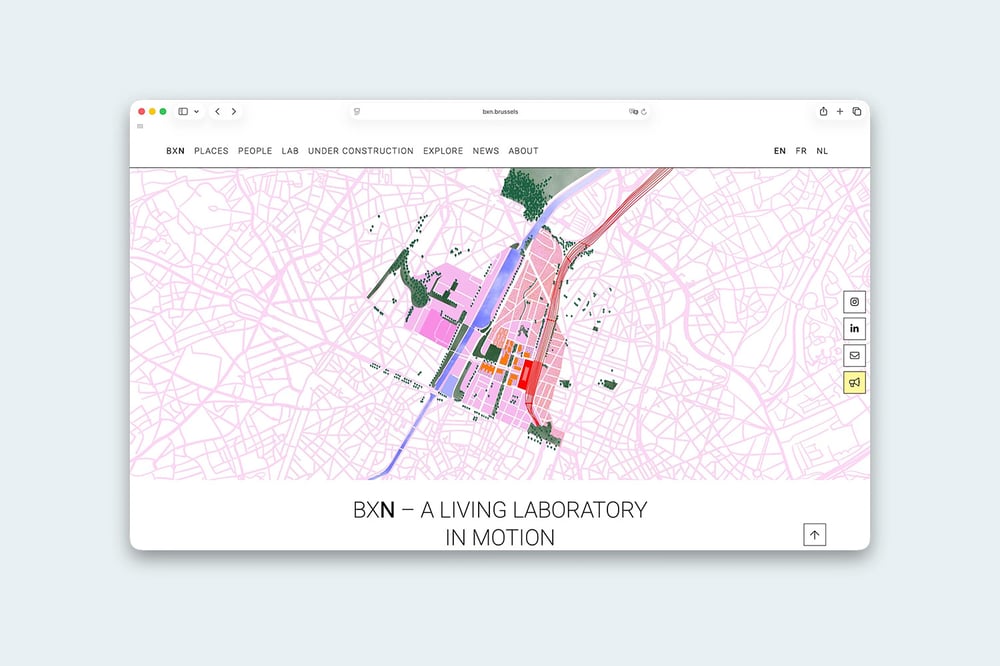Reload the page with refresh icon
Image resolution: width=1000 pixels, height=666 pixels.
pos(644,112)
